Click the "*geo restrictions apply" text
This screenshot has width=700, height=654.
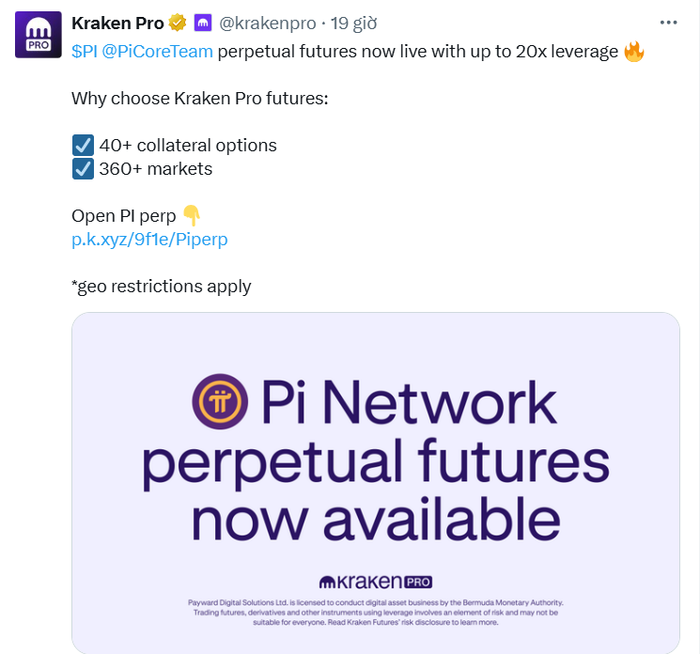[161, 287]
